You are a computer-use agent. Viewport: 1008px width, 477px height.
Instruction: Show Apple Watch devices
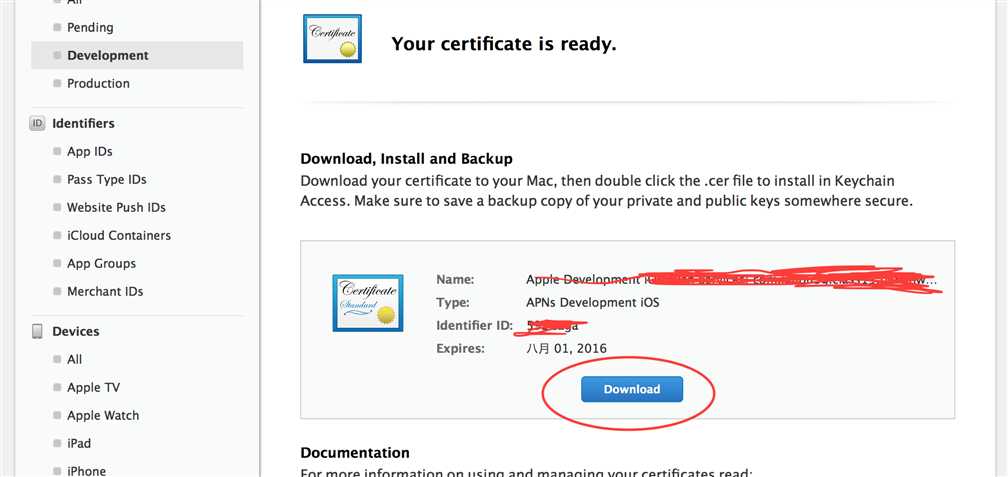tap(103, 415)
